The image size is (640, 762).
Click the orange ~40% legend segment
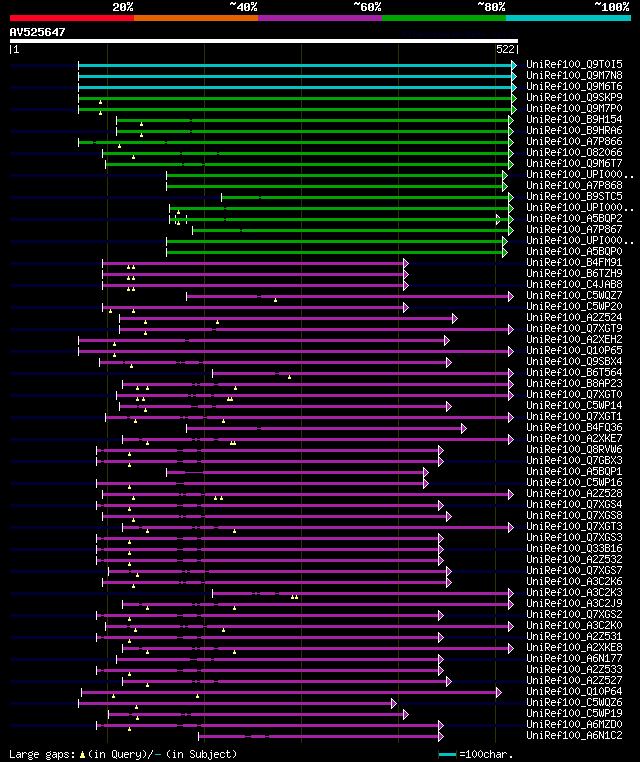(196, 18)
